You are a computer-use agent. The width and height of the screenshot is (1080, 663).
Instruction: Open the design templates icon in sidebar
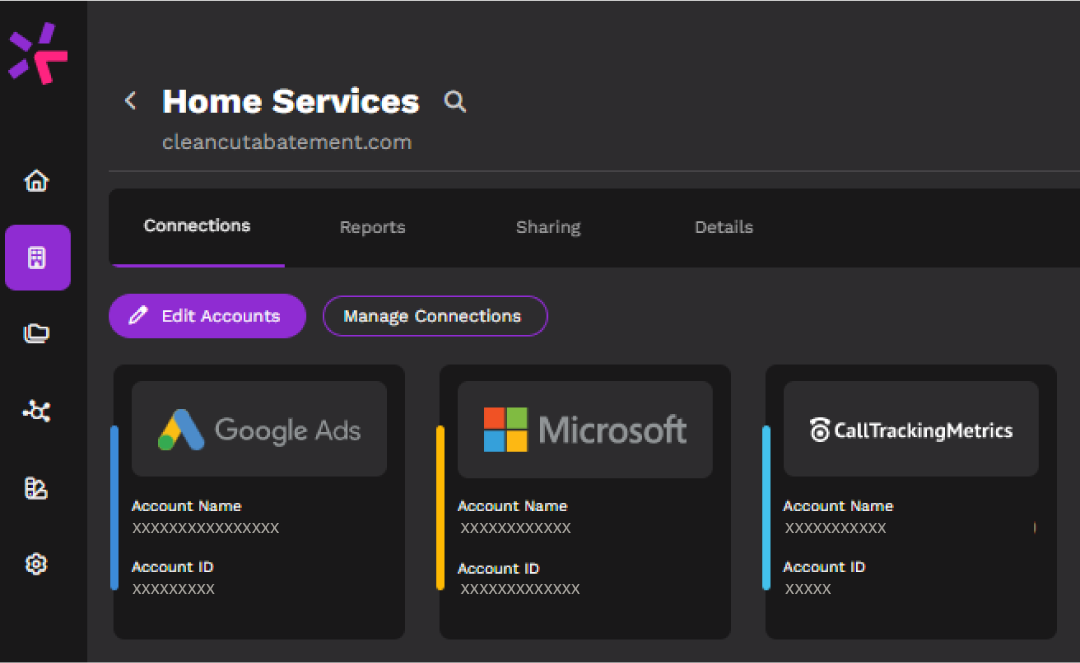coord(37,488)
